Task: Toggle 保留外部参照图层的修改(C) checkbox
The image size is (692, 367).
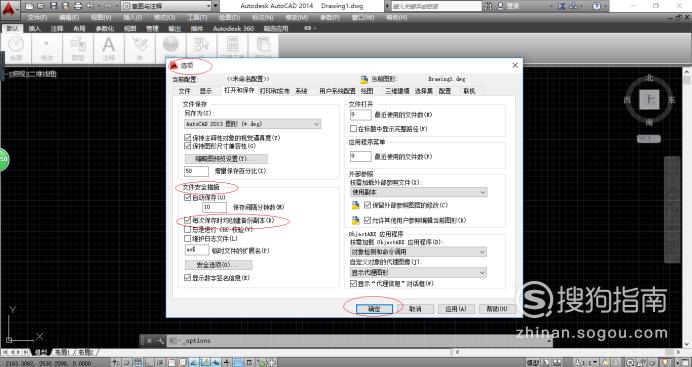Action: point(368,205)
